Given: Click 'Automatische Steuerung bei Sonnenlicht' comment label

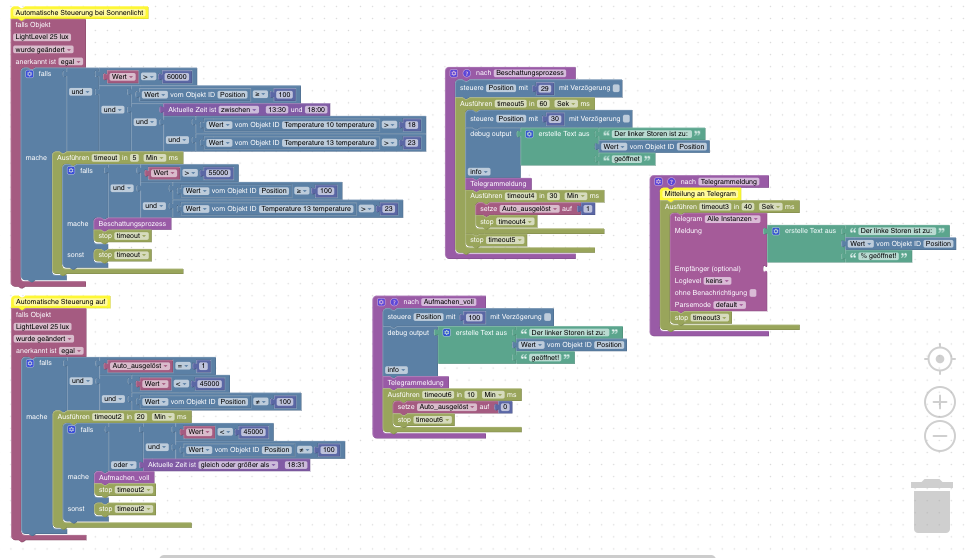Looking at the screenshot, I should click(80, 12).
